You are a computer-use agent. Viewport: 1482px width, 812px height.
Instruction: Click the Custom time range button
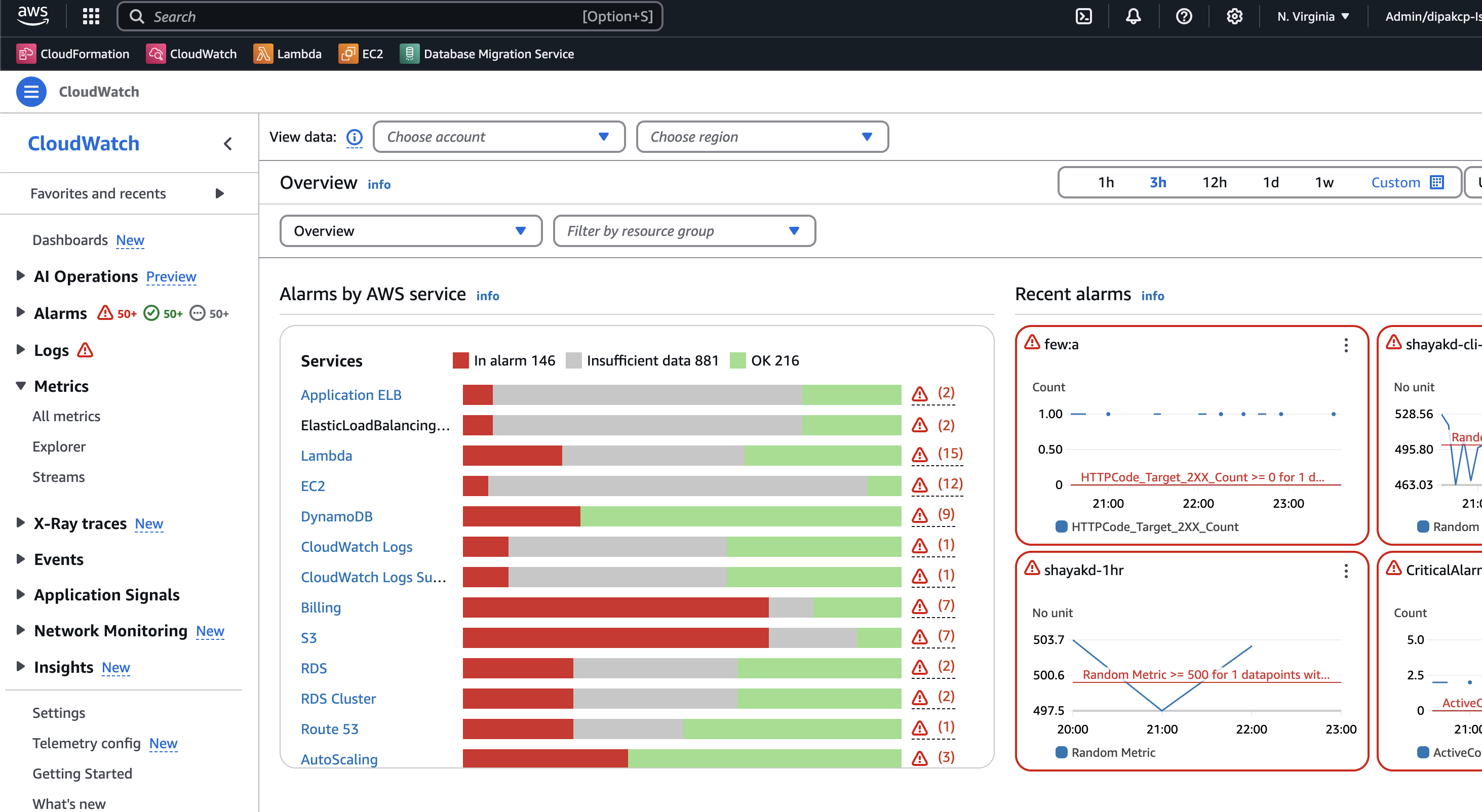[1407, 182]
